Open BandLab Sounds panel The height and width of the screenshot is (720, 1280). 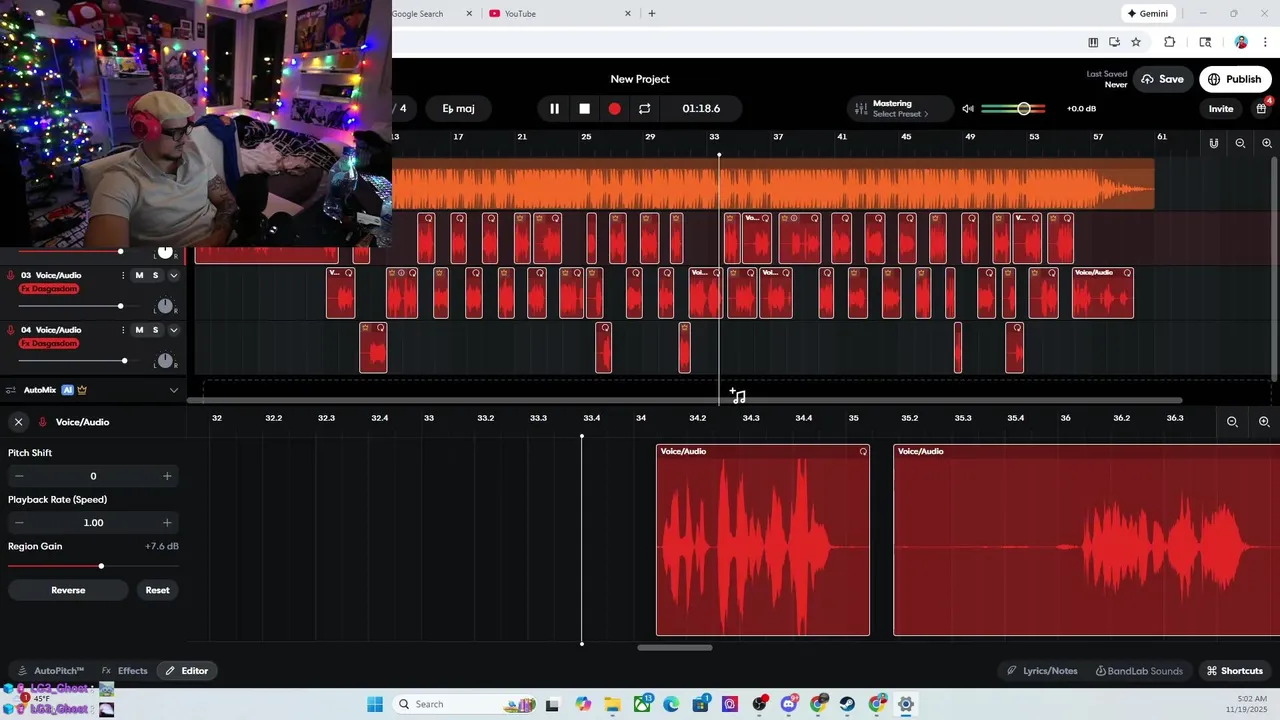1139,671
